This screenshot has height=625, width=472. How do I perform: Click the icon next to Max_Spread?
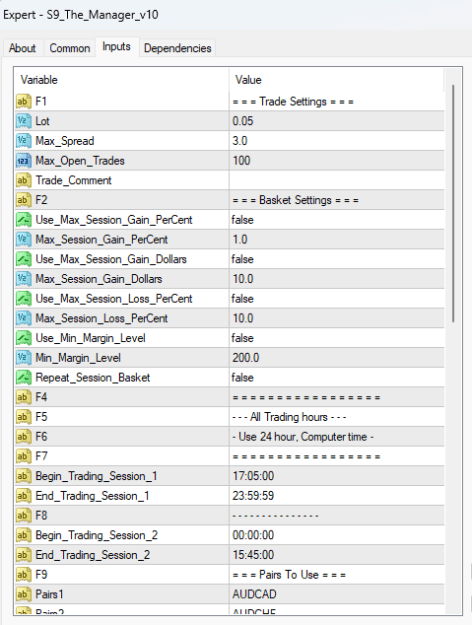tap(24, 141)
